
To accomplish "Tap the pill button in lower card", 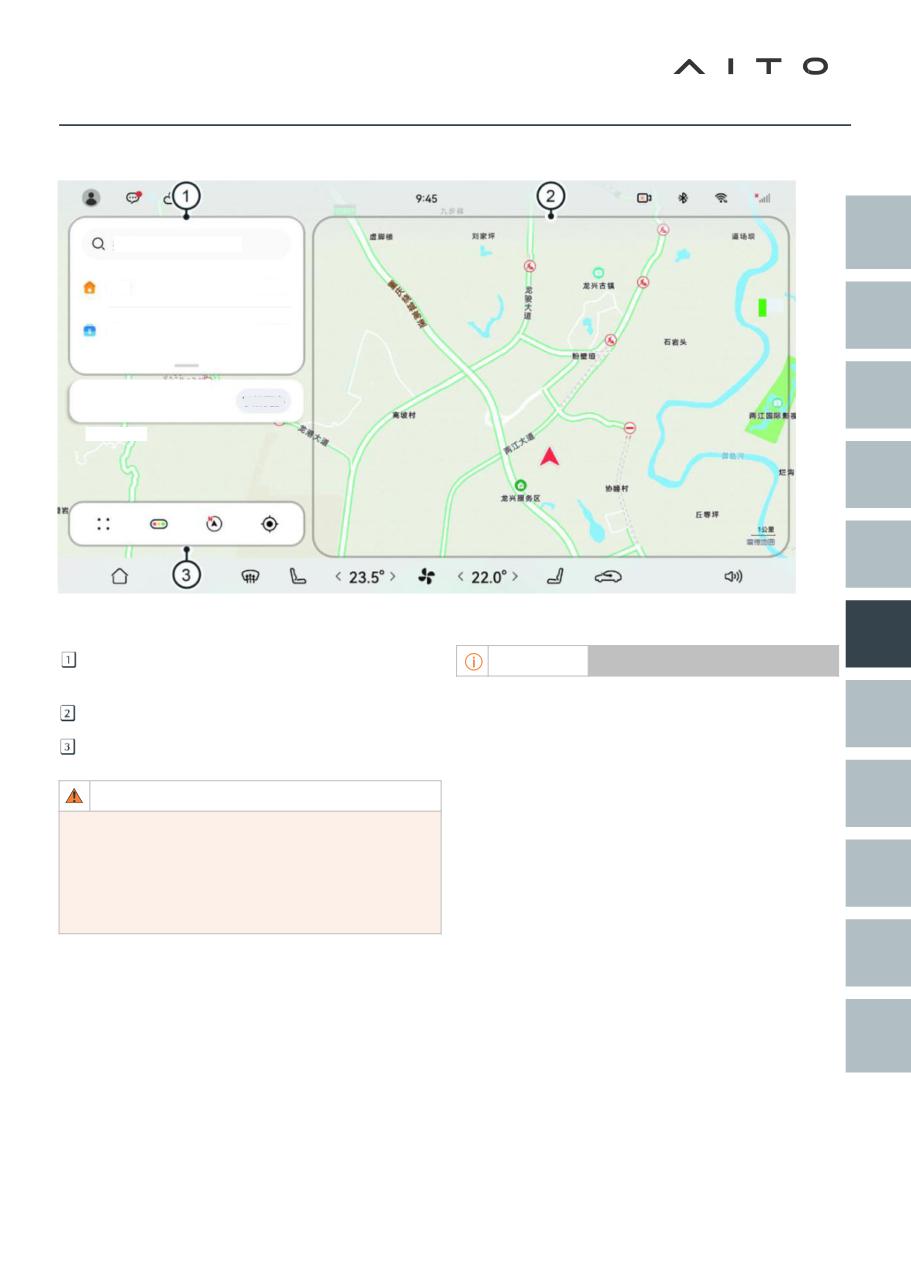I will [x=263, y=401].
